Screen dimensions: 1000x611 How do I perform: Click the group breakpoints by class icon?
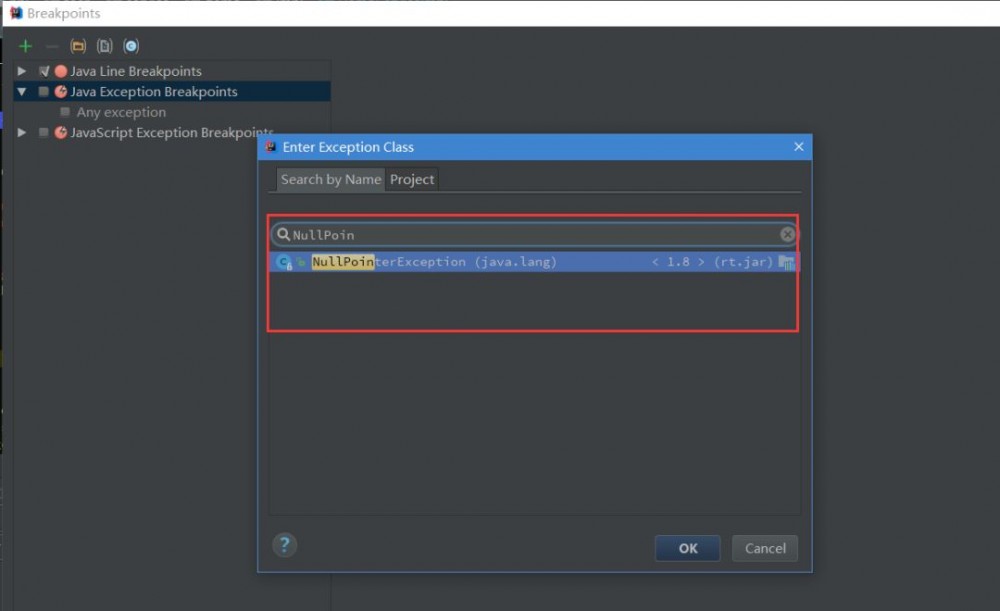click(131, 45)
